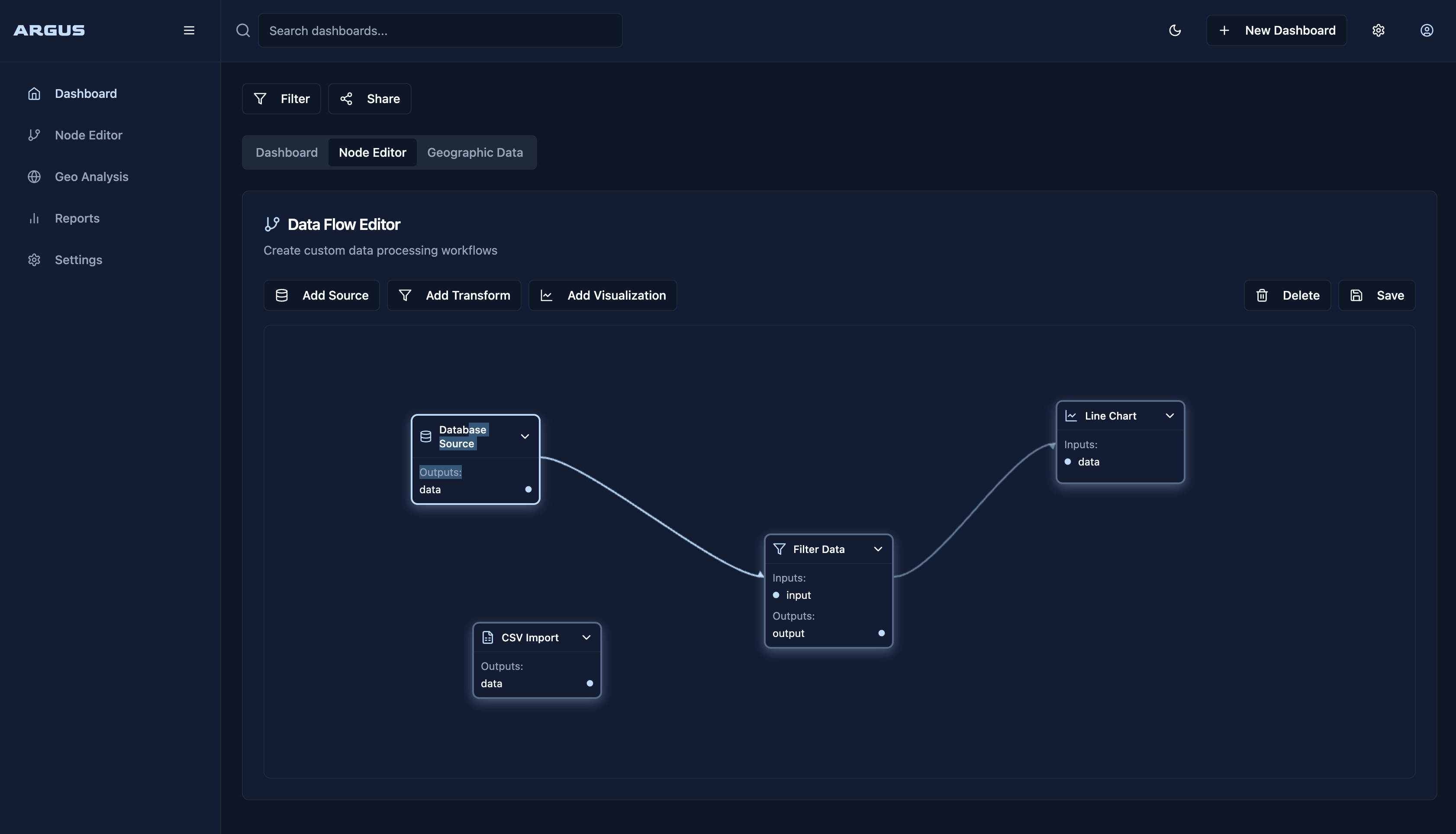Click the funnel icon in Filter Data node
The image size is (1456, 834).
[779, 549]
